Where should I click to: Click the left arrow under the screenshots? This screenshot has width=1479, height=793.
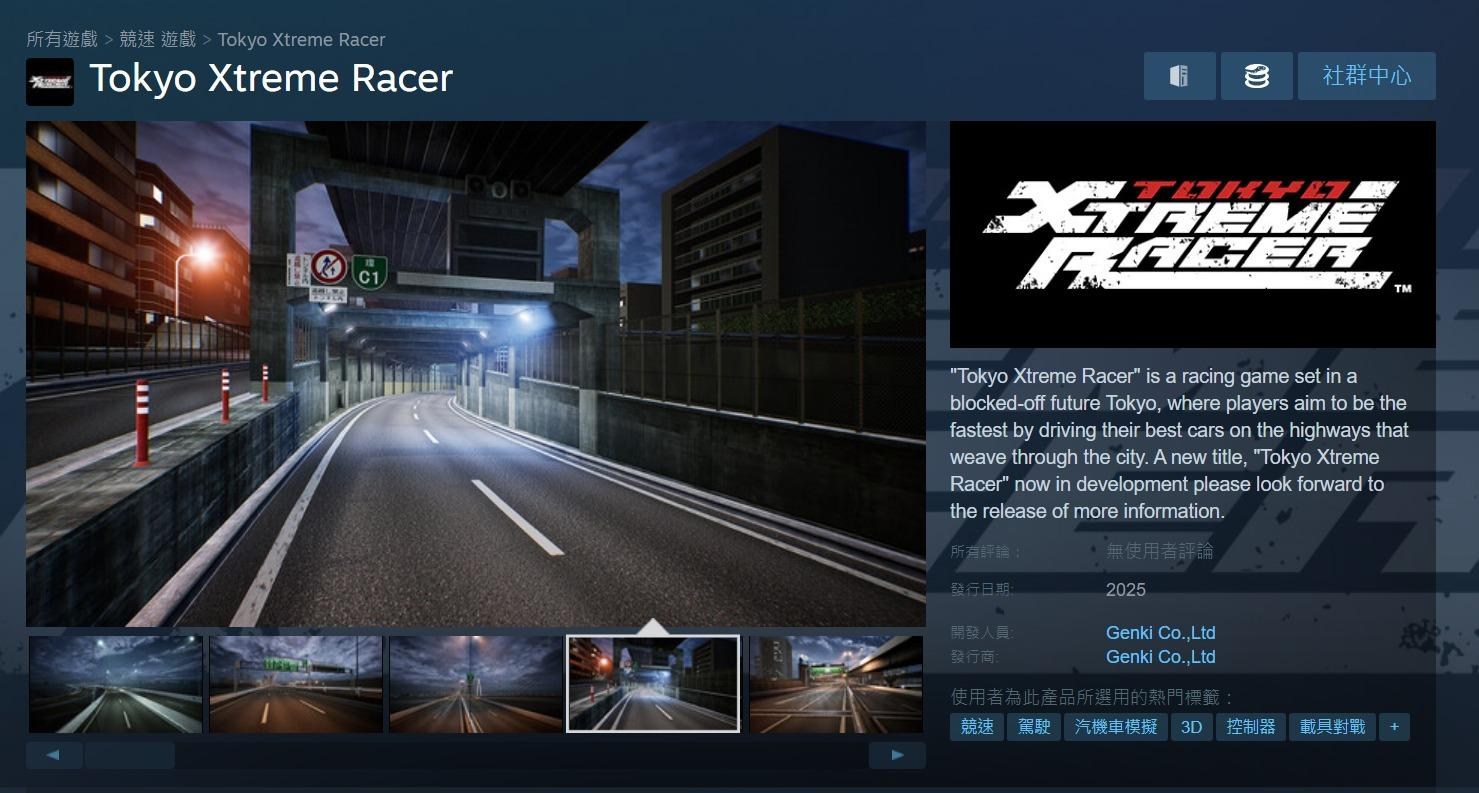click(55, 755)
